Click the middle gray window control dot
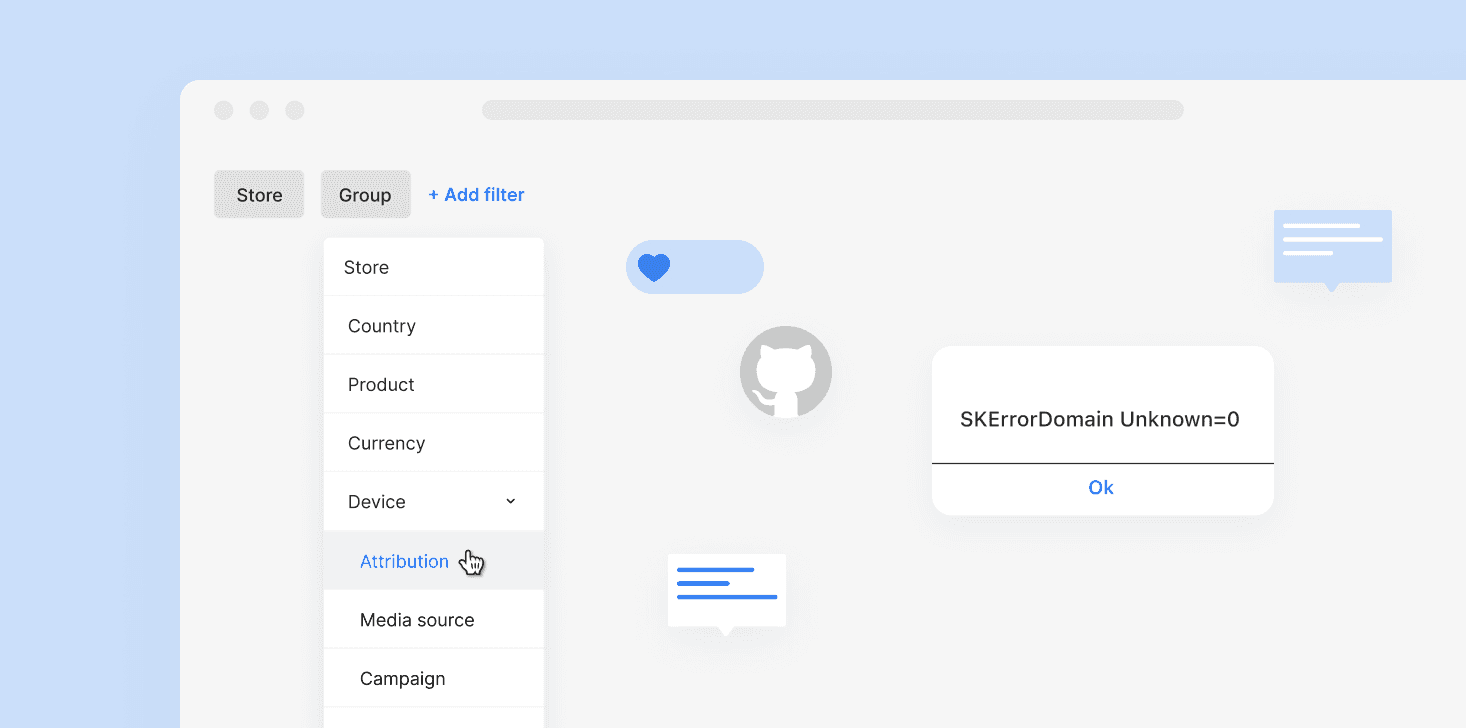The height and width of the screenshot is (728, 1466). tap(259, 110)
